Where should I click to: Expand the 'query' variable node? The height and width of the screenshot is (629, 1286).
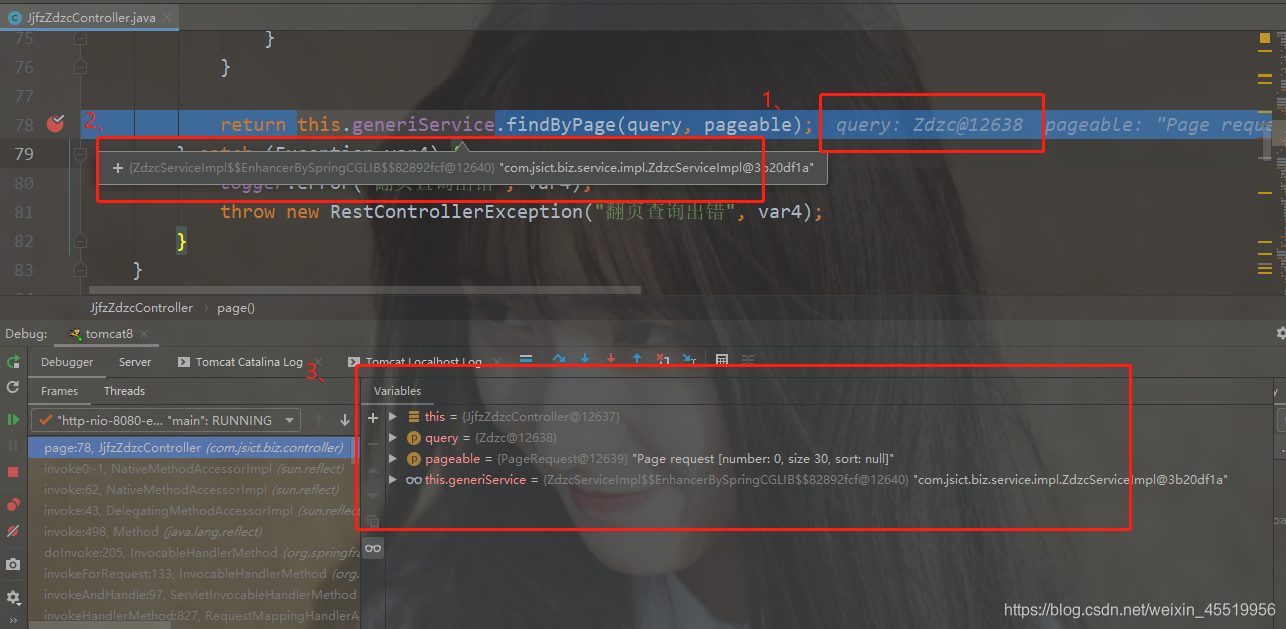point(393,438)
